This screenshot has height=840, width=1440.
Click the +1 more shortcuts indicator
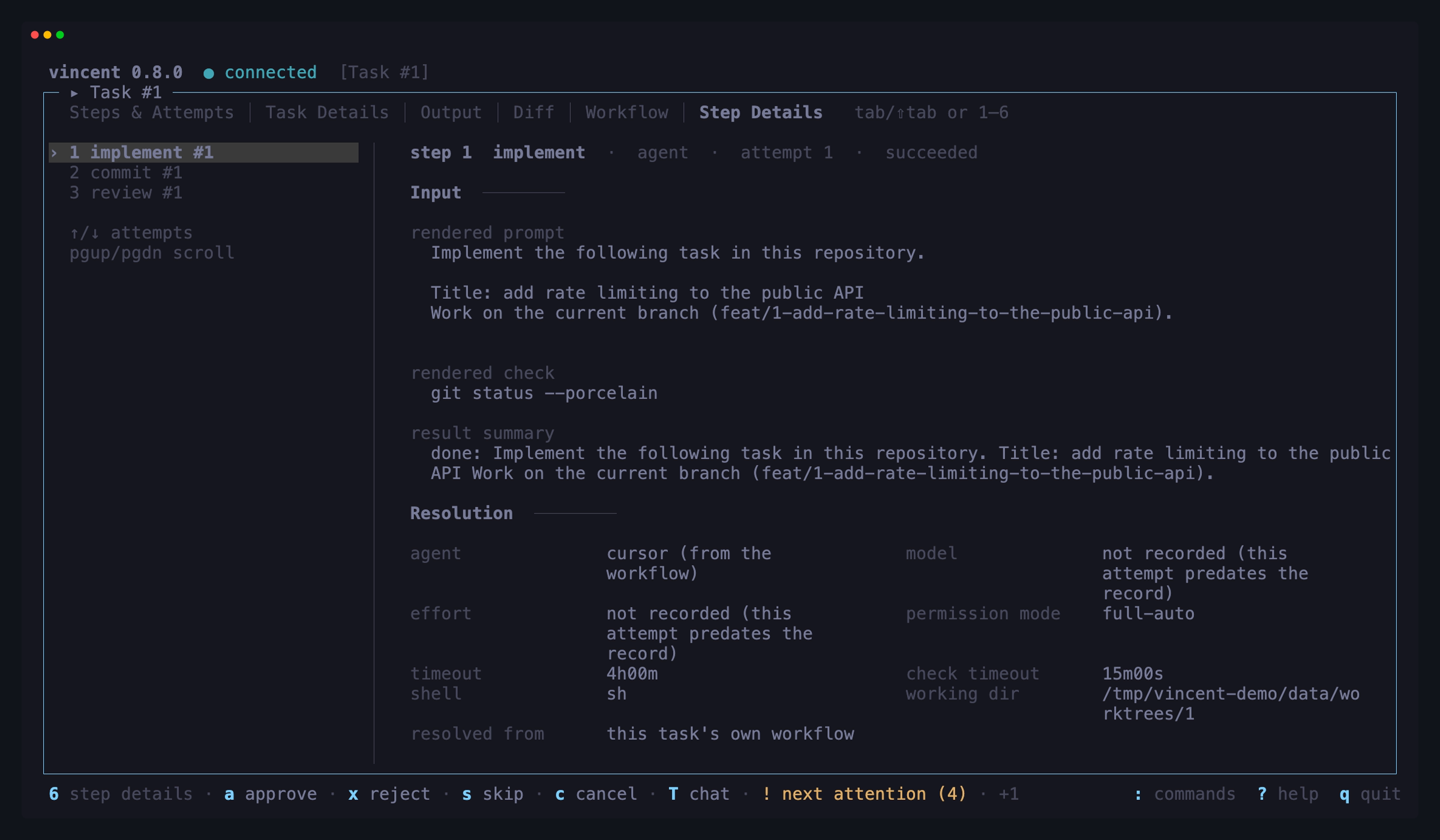(x=1009, y=794)
